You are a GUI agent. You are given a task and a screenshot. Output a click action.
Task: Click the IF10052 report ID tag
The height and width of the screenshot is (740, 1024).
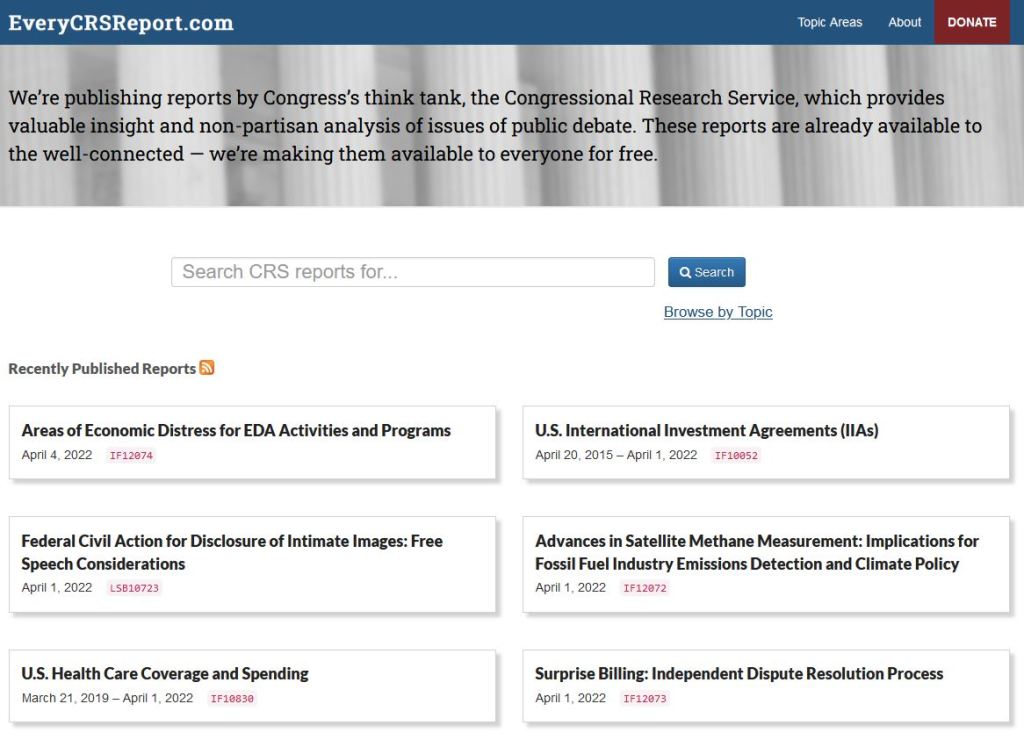(736, 456)
